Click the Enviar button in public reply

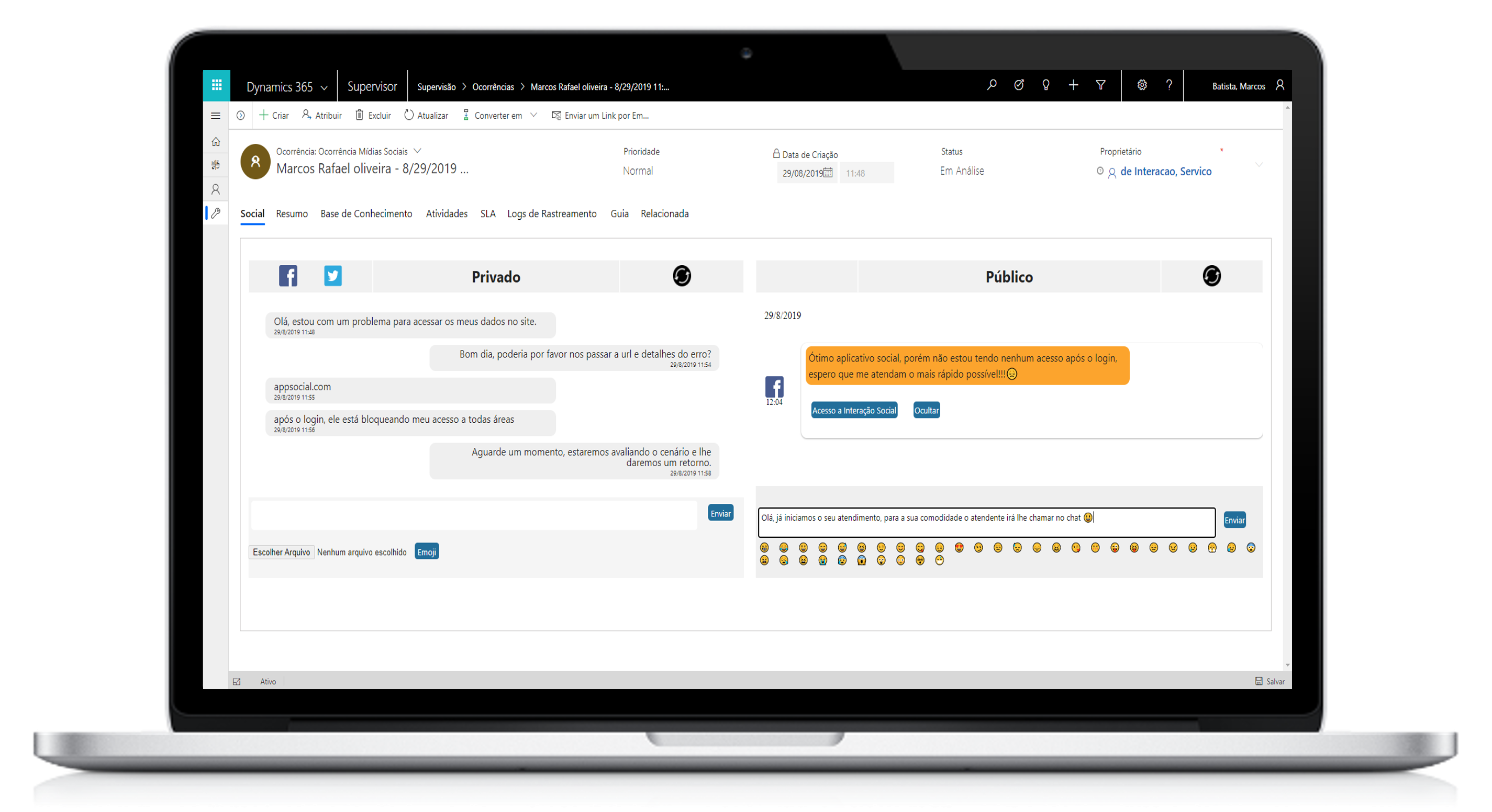(x=1237, y=520)
